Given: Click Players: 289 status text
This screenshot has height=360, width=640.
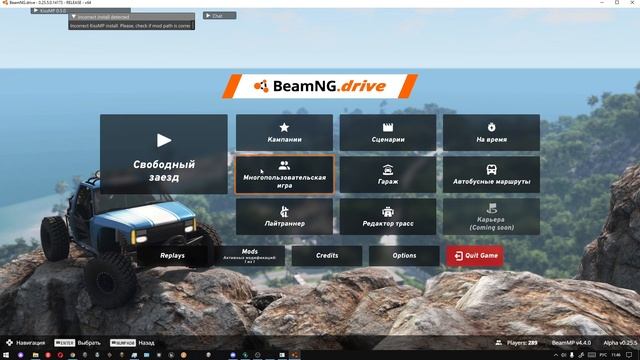Looking at the screenshot, I should coord(522,343).
